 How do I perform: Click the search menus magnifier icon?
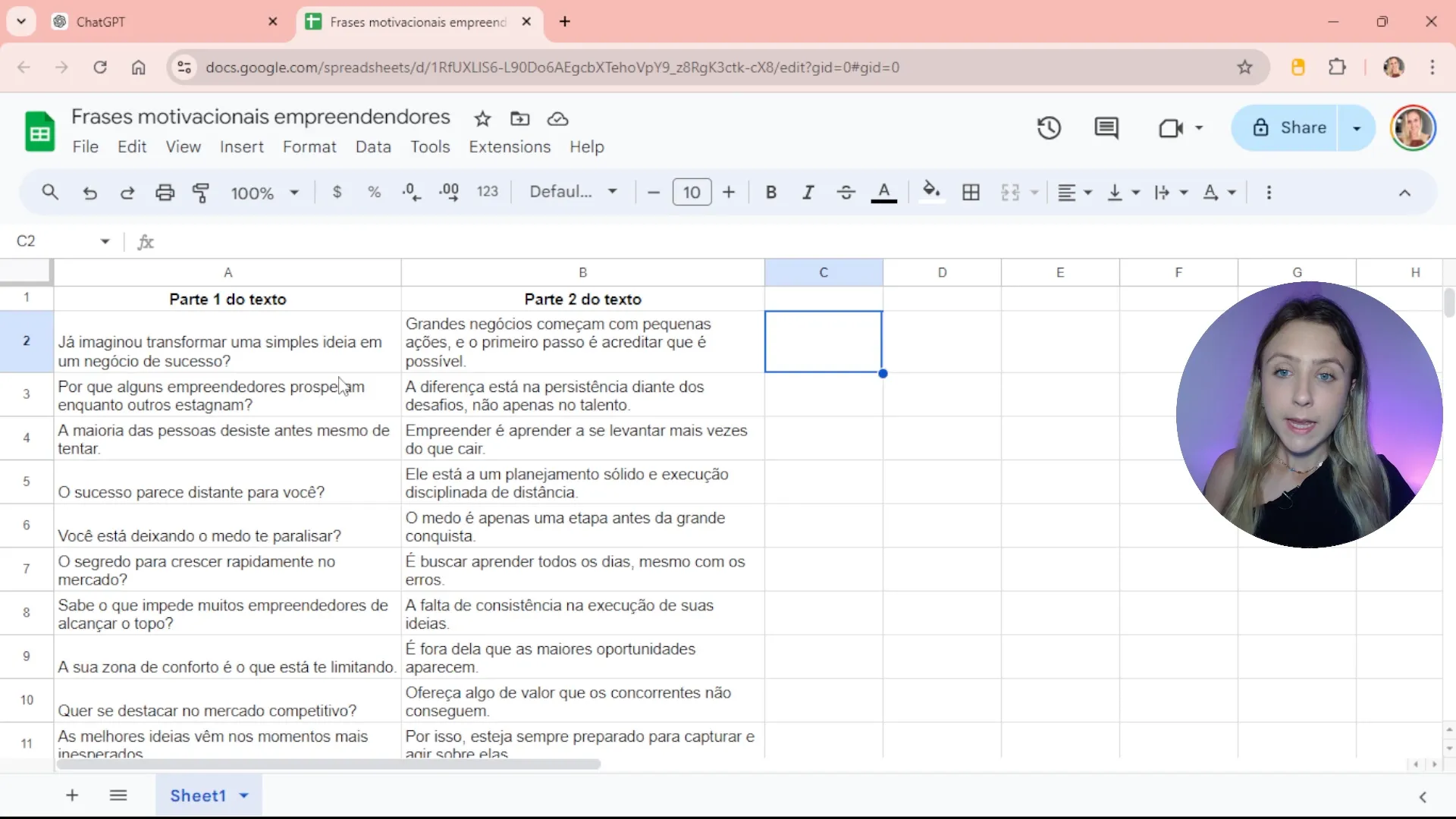pyautogui.click(x=50, y=193)
